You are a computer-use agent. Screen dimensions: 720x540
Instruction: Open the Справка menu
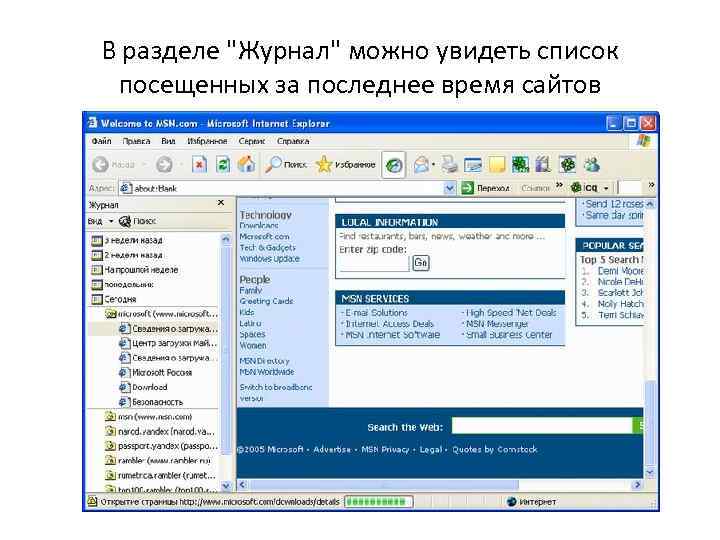(293, 141)
